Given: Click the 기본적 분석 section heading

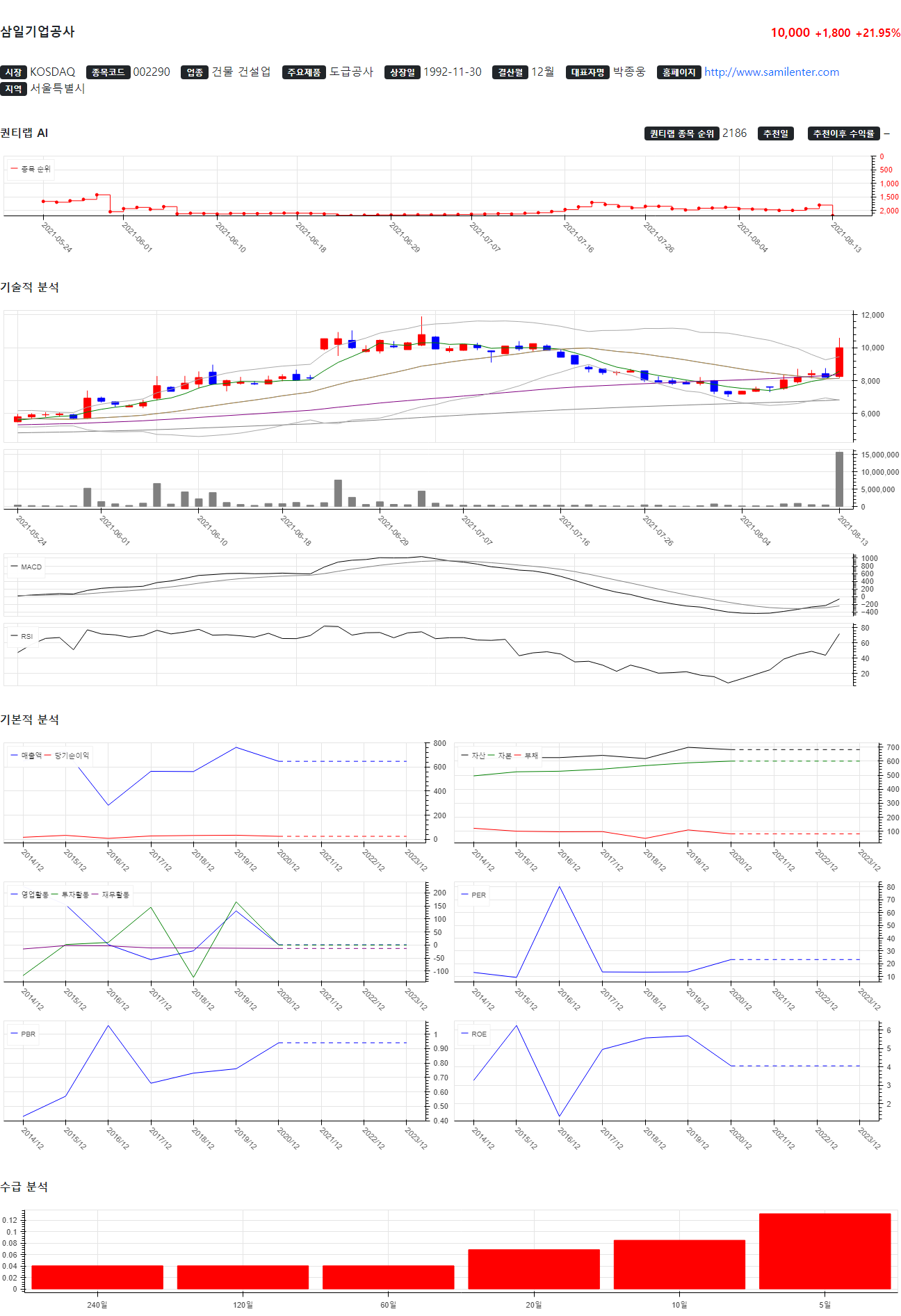Looking at the screenshot, I should [x=30, y=720].
